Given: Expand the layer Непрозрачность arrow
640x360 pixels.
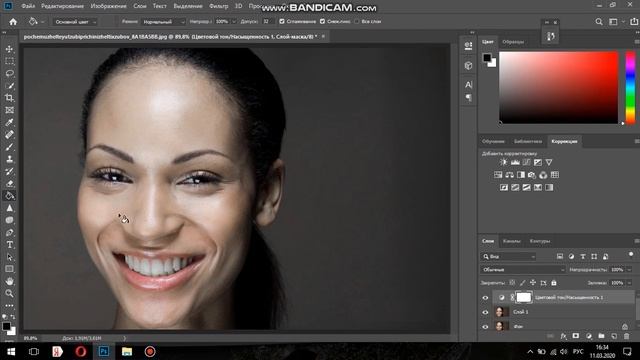Looking at the screenshot, I should pyautogui.click(x=629, y=270).
